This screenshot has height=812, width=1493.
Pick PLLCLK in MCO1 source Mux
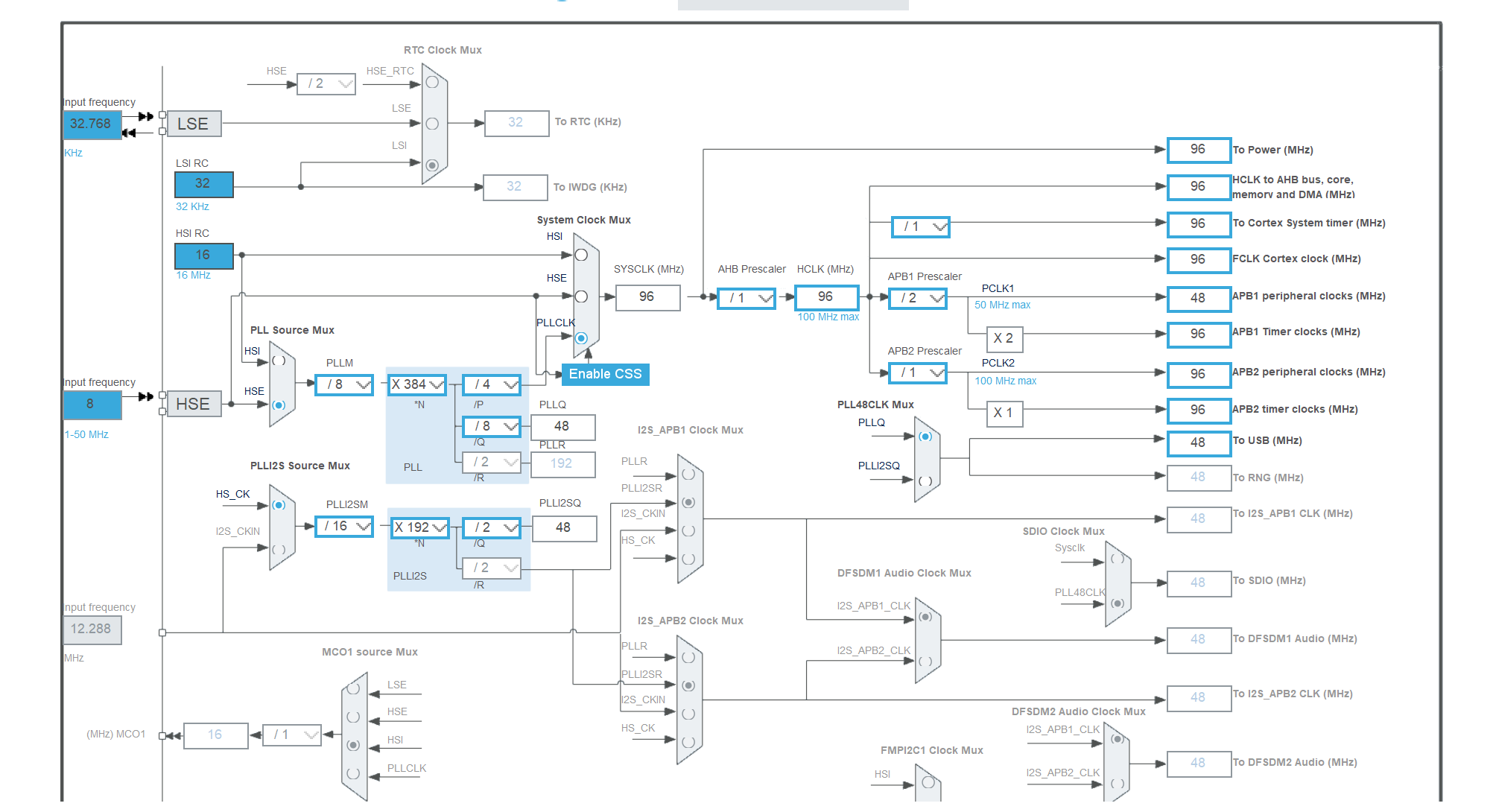pyautogui.click(x=354, y=773)
